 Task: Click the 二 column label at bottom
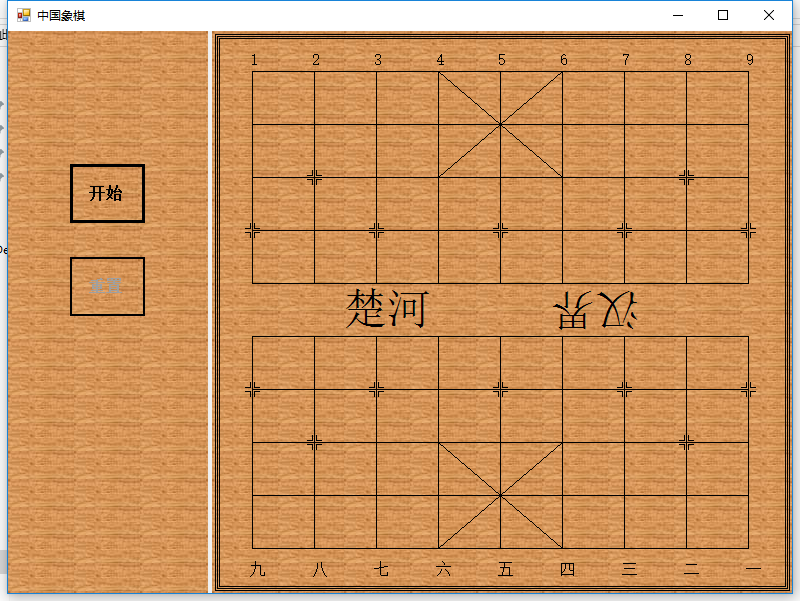[692, 569]
